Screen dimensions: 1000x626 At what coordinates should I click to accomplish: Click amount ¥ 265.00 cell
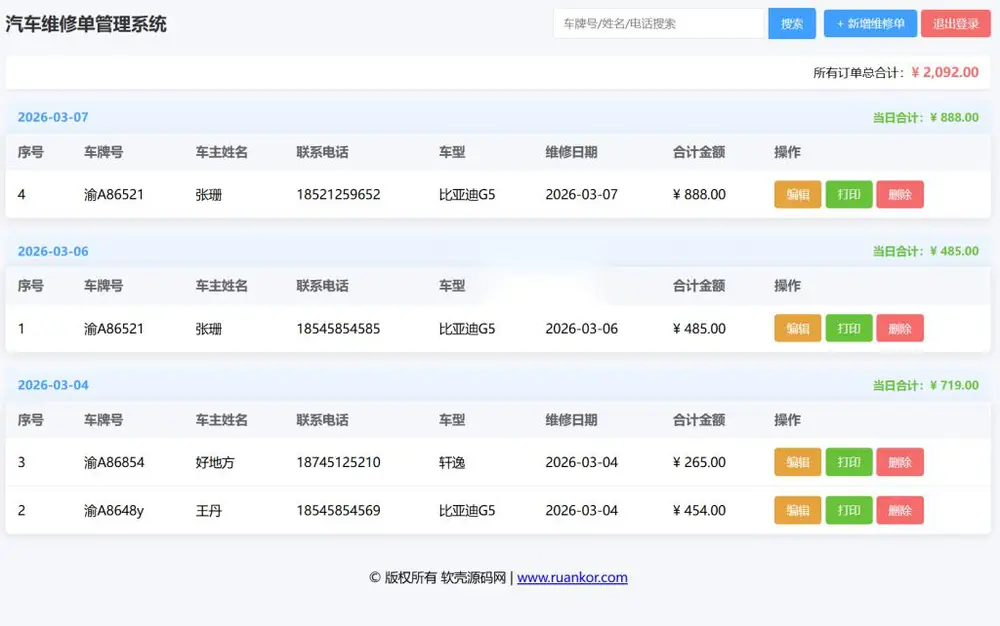pos(699,462)
